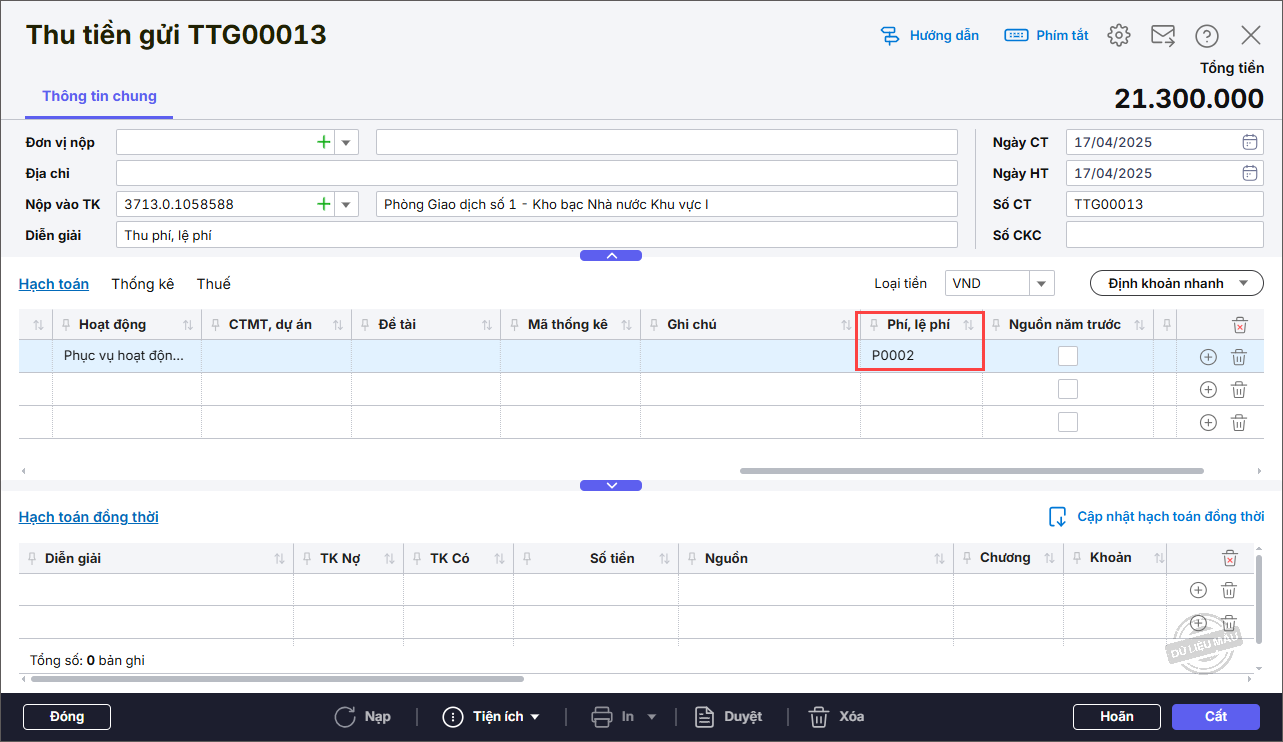Open calendar picker for Ngày CT

point(1250,142)
